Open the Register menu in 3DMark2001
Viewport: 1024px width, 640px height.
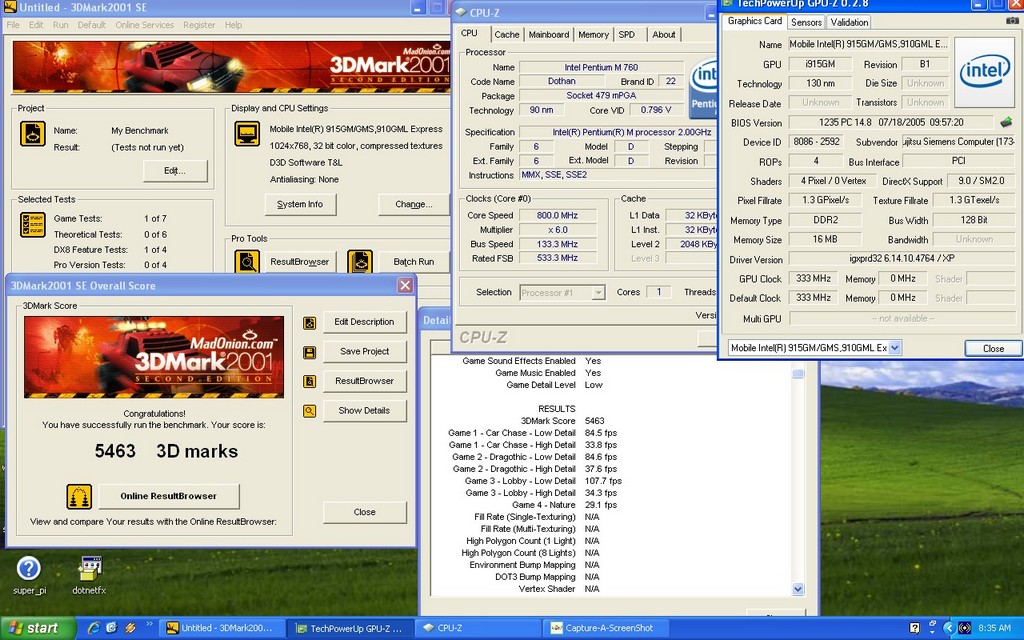199,25
